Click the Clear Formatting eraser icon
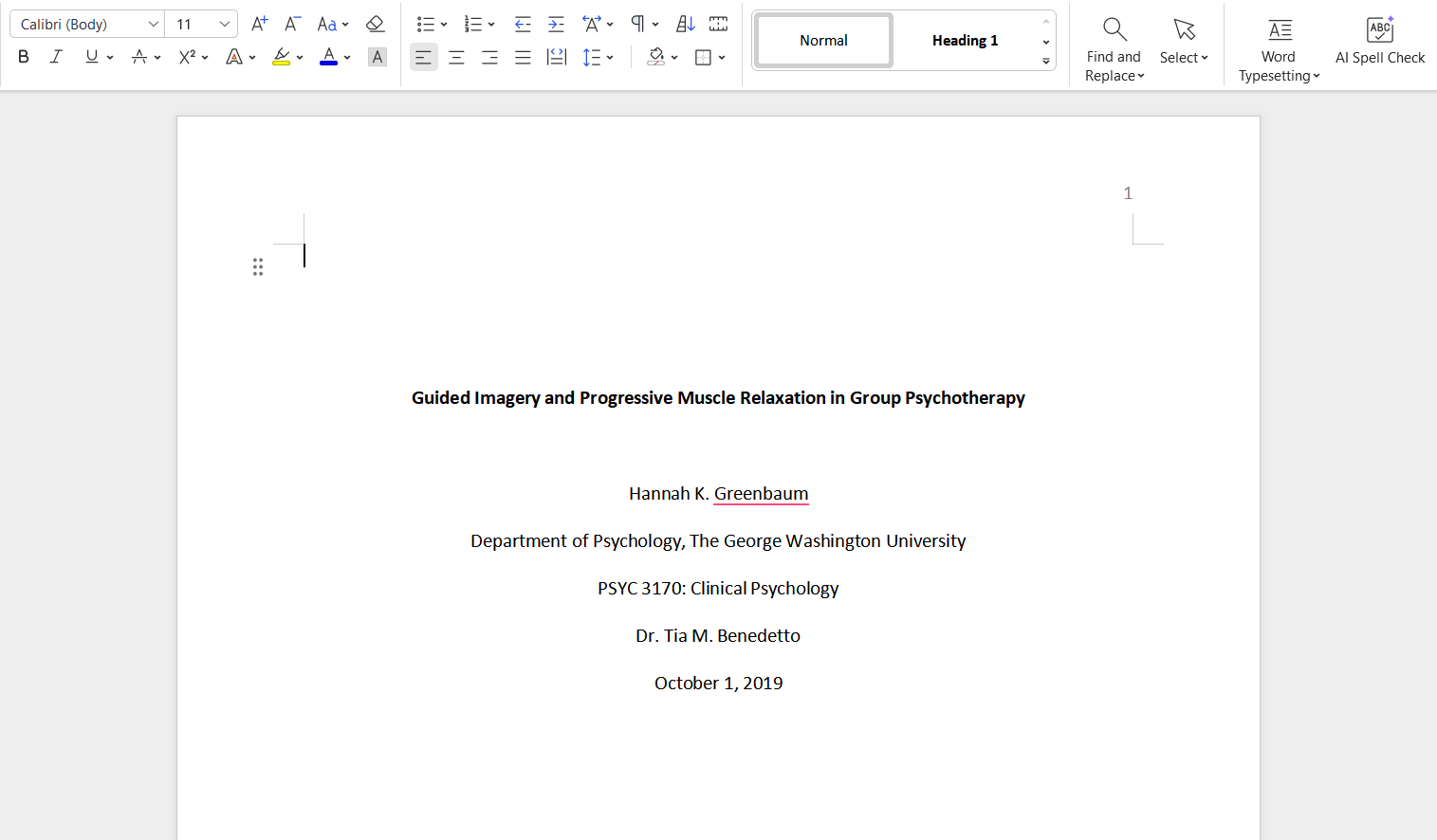The image size is (1437, 840). (x=376, y=24)
